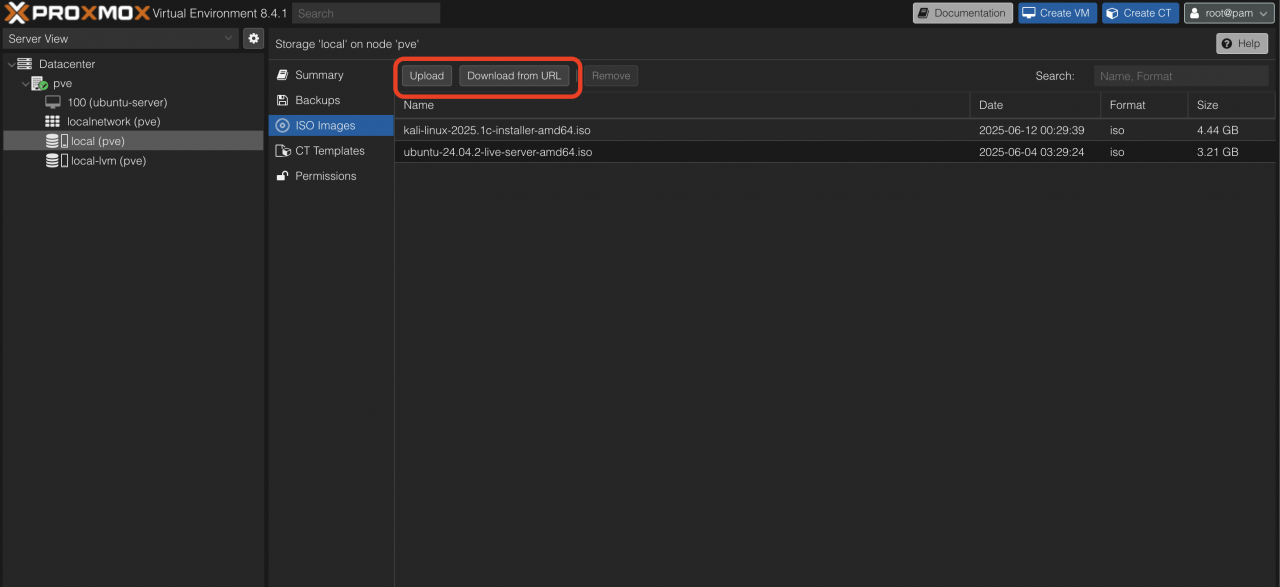Select ubuntu-24.04.2-live-server-amd64.iso row
The image size is (1280, 587).
pyautogui.click(x=835, y=152)
